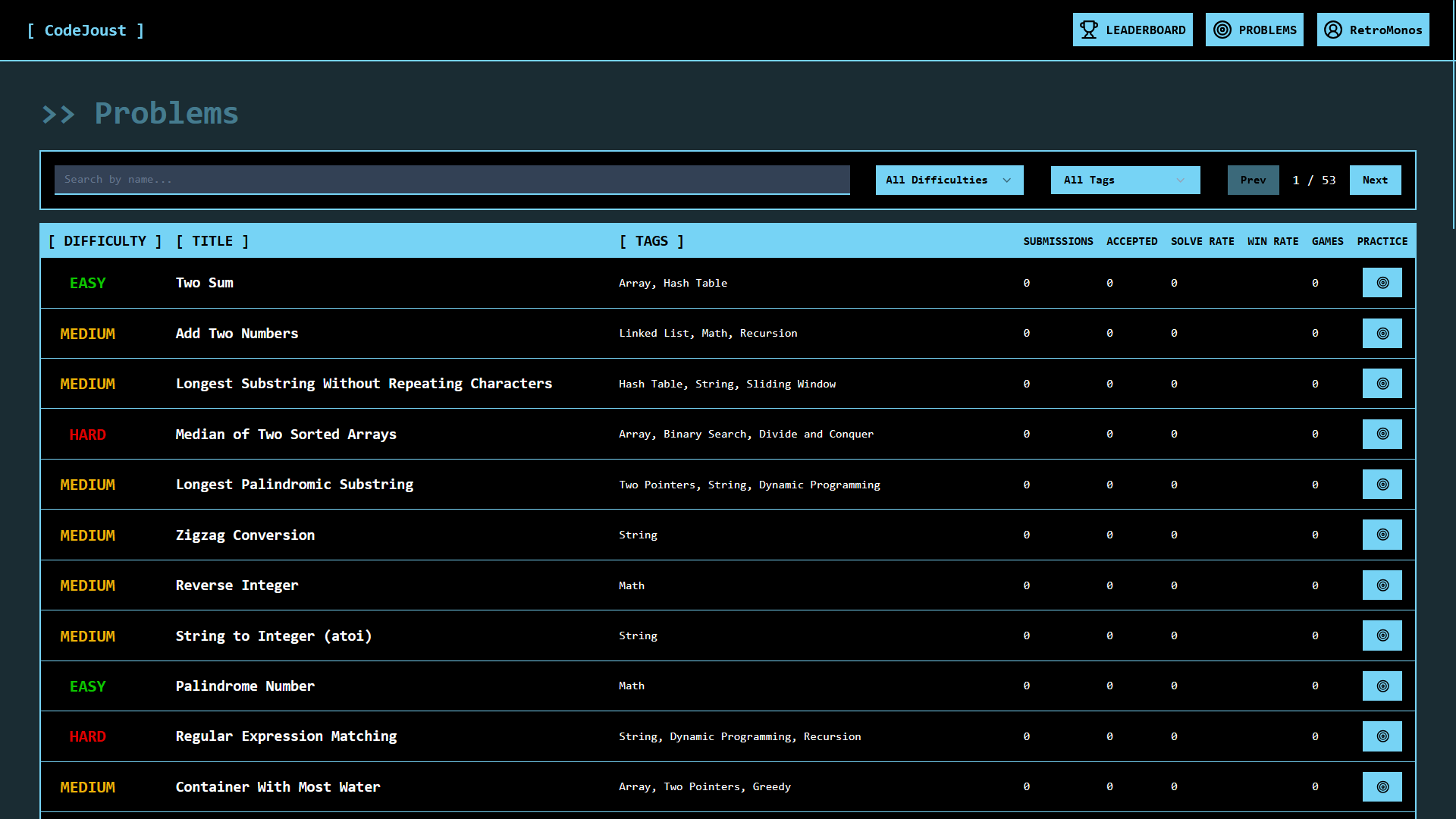This screenshot has width=1456, height=819.
Task: Go to the Problems nav item
Action: click(x=1254, y=30)
